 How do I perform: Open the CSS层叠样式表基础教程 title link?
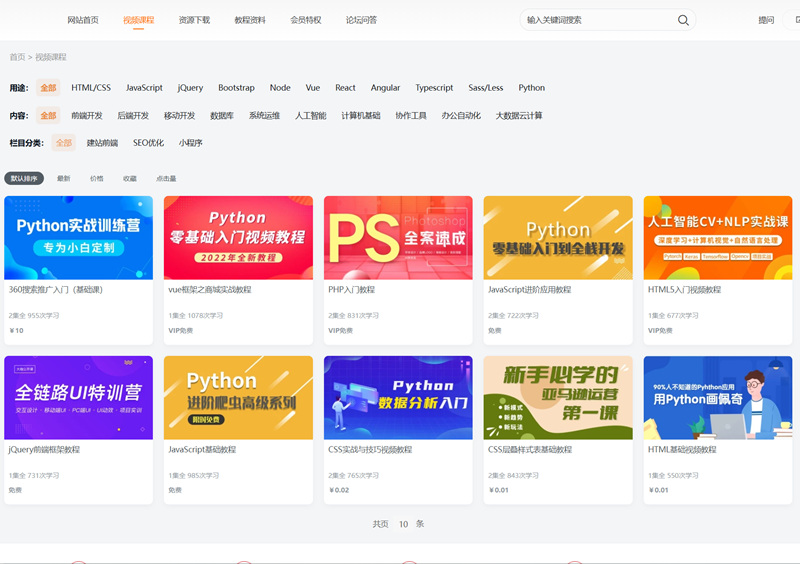(x=528, y=450)
